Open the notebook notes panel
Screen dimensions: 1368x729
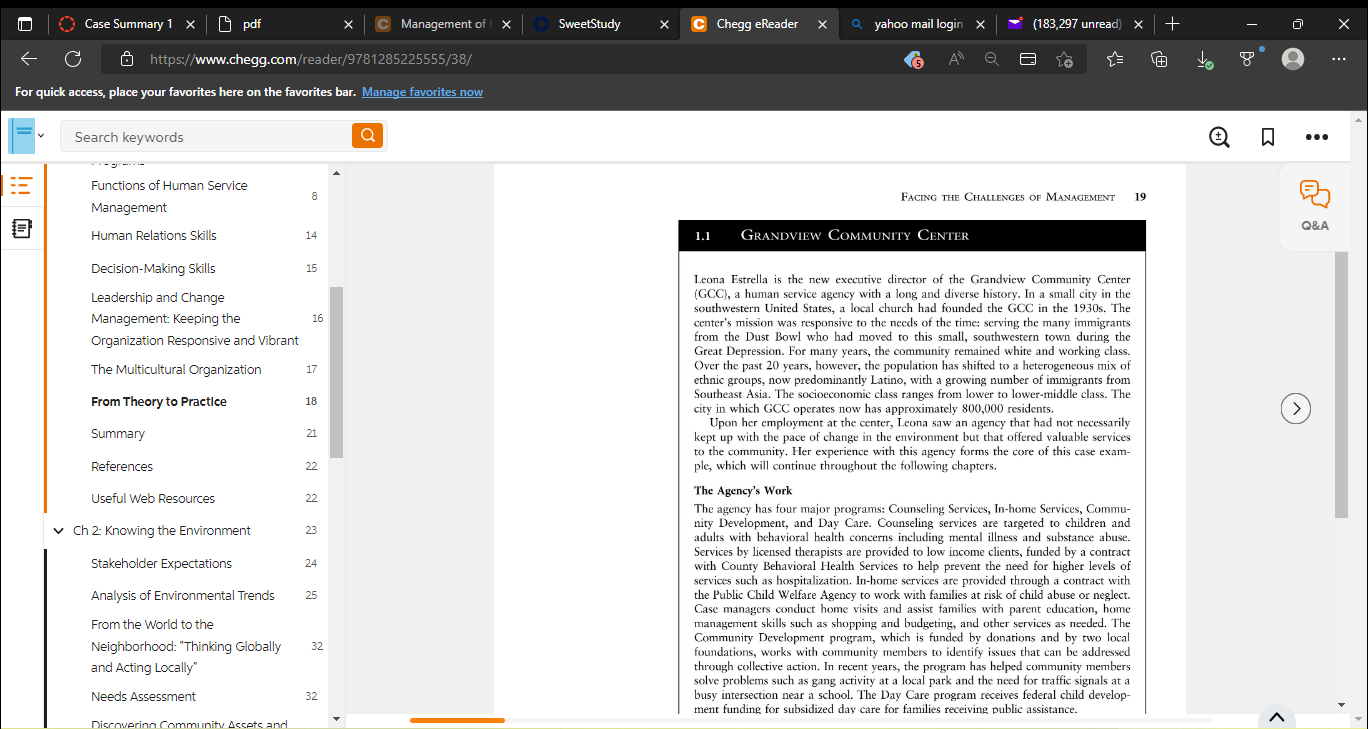tap(20, 229)
